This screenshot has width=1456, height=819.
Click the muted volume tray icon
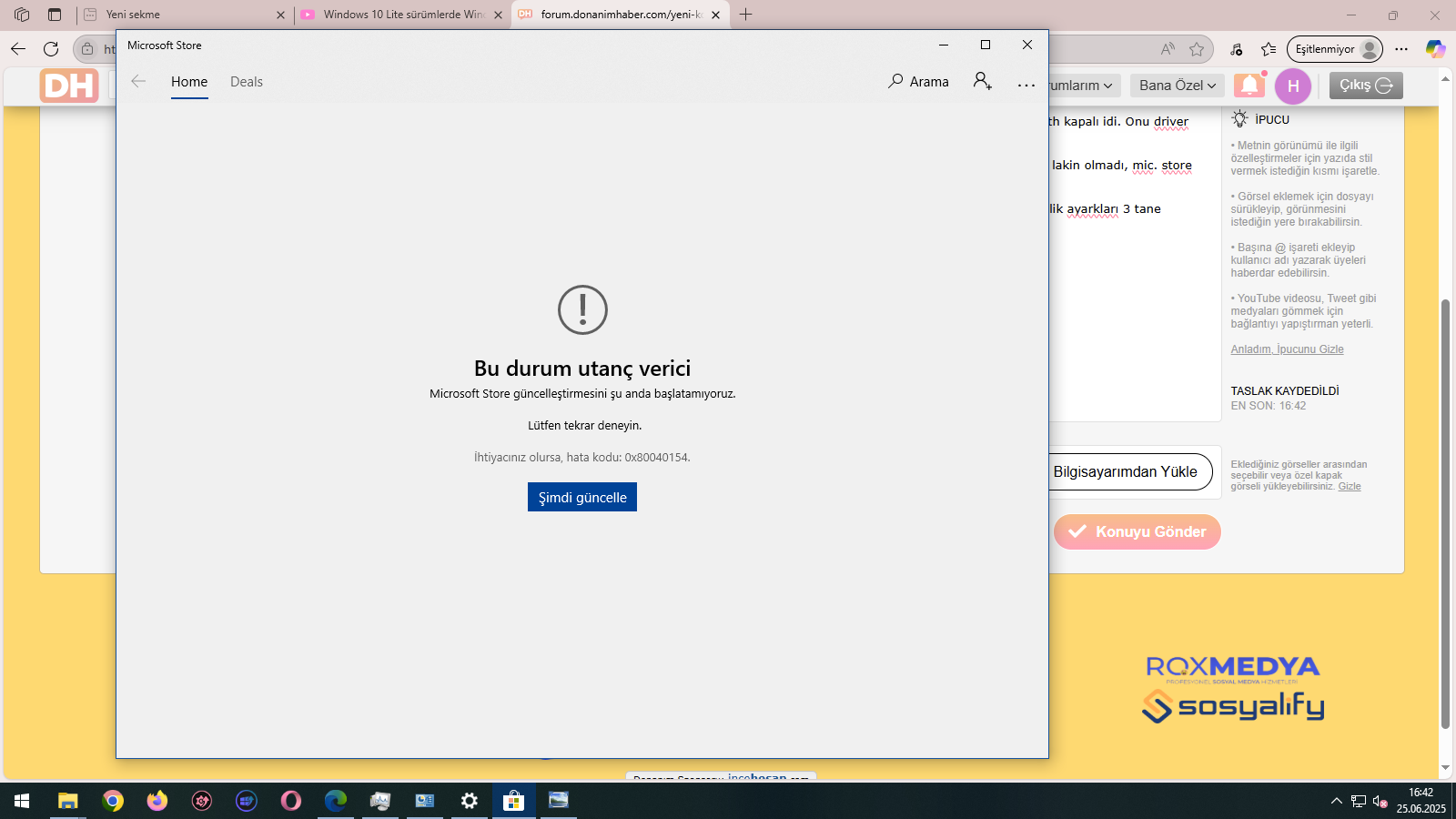click(x=1380, y=802)
